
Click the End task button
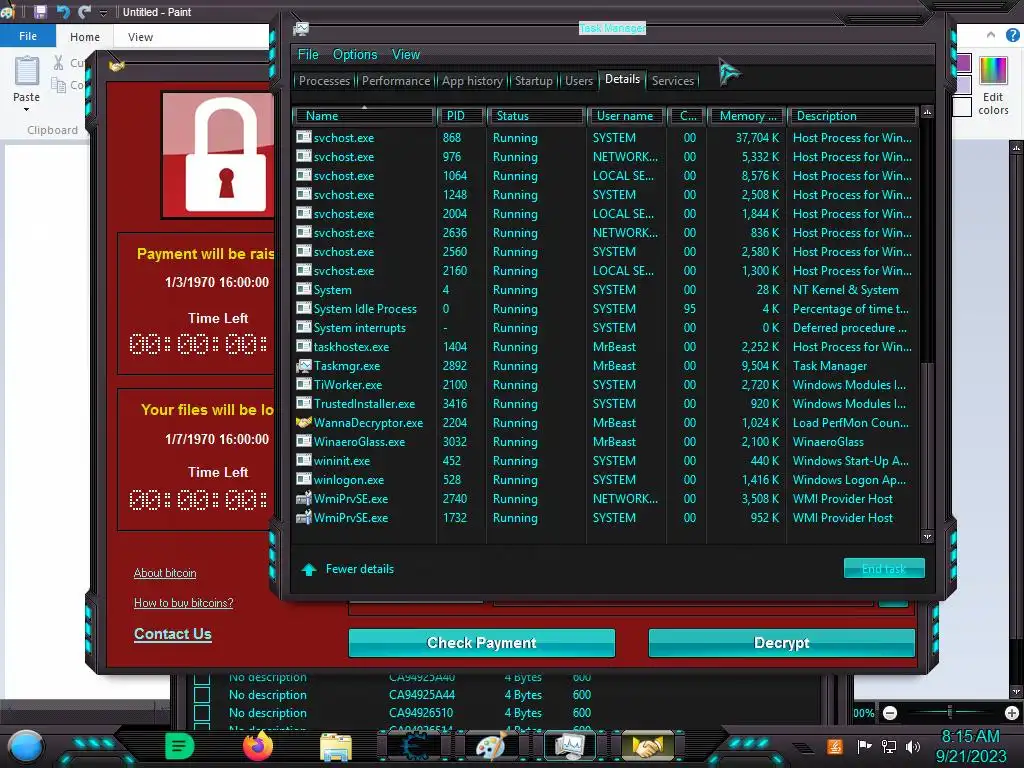884,568
